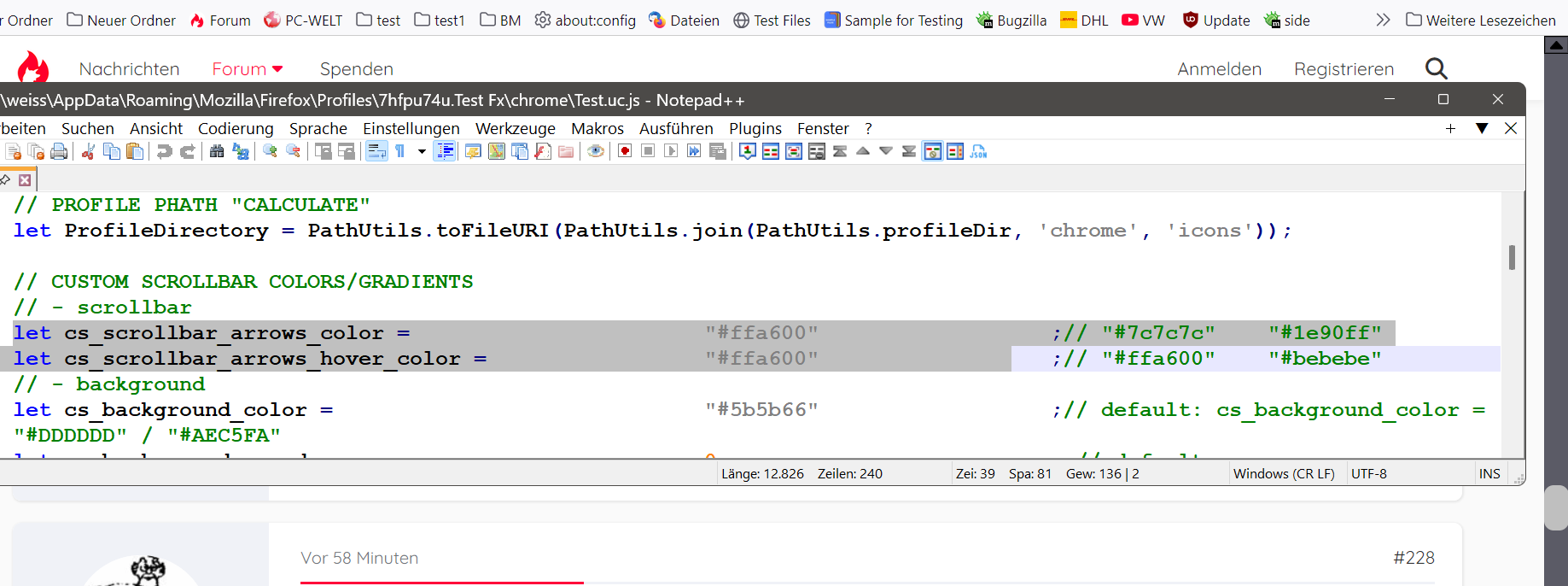
Task: Open the Einstellungen menu
Action: pos(411,128)
